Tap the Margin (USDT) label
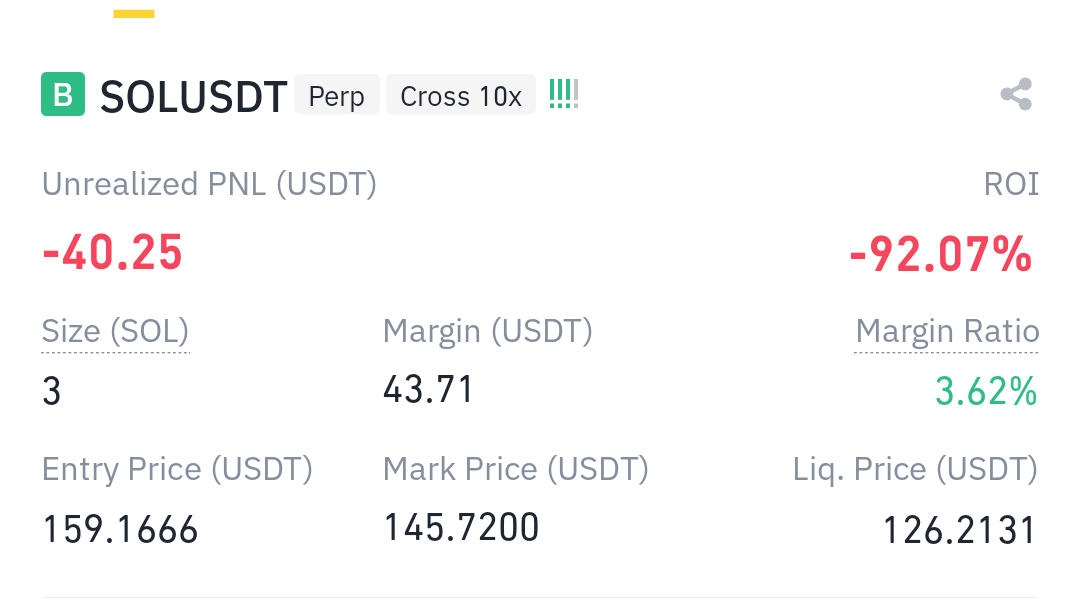The image size is (1068, 603). pyautogui.click(x=488, y=332)
